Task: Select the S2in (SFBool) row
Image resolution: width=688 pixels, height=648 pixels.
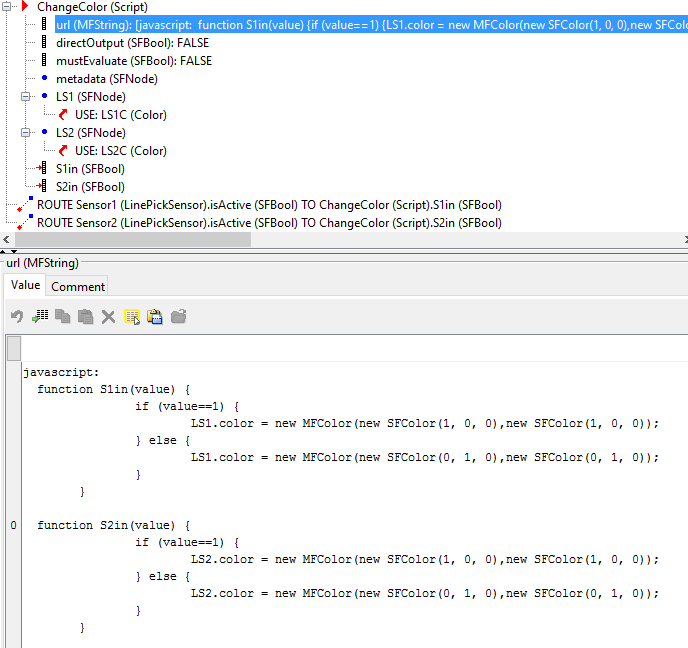Action: click(90, 186)
